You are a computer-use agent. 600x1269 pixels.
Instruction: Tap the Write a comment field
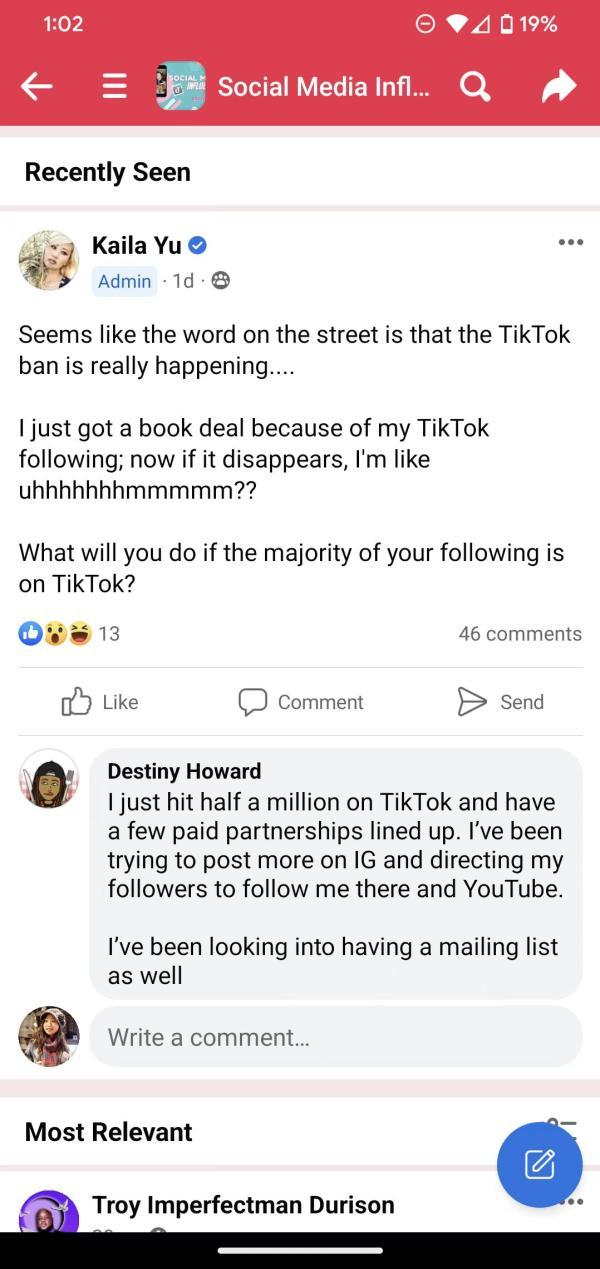click(335, 1037)
